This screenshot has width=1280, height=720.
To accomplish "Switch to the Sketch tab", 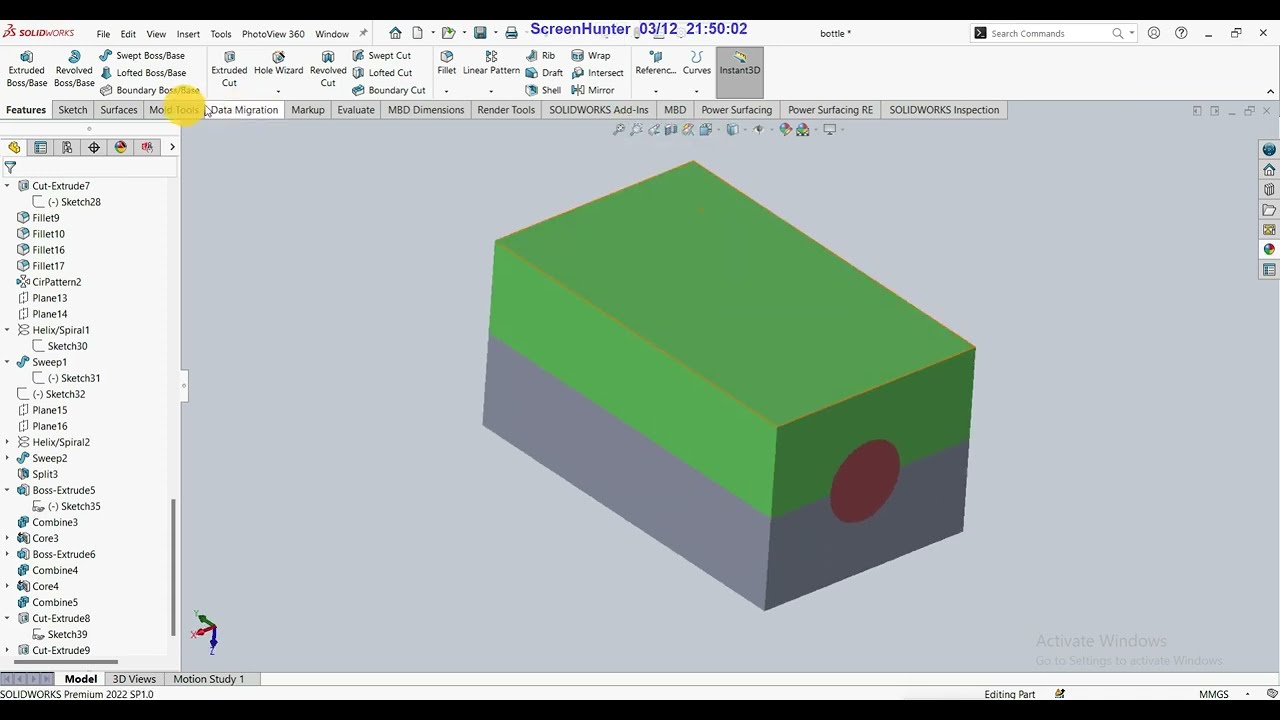I will pos(73,110).
